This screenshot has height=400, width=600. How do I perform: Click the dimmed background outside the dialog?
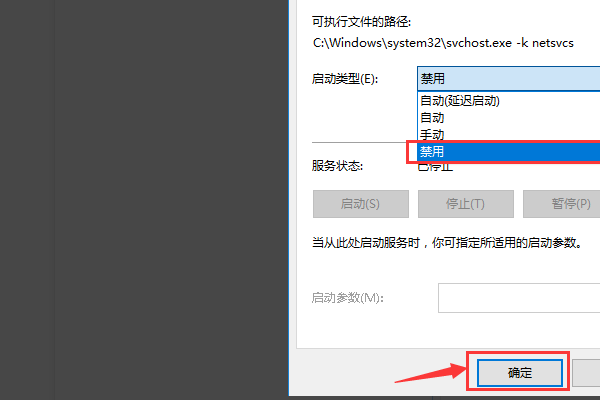coord(144,200)
